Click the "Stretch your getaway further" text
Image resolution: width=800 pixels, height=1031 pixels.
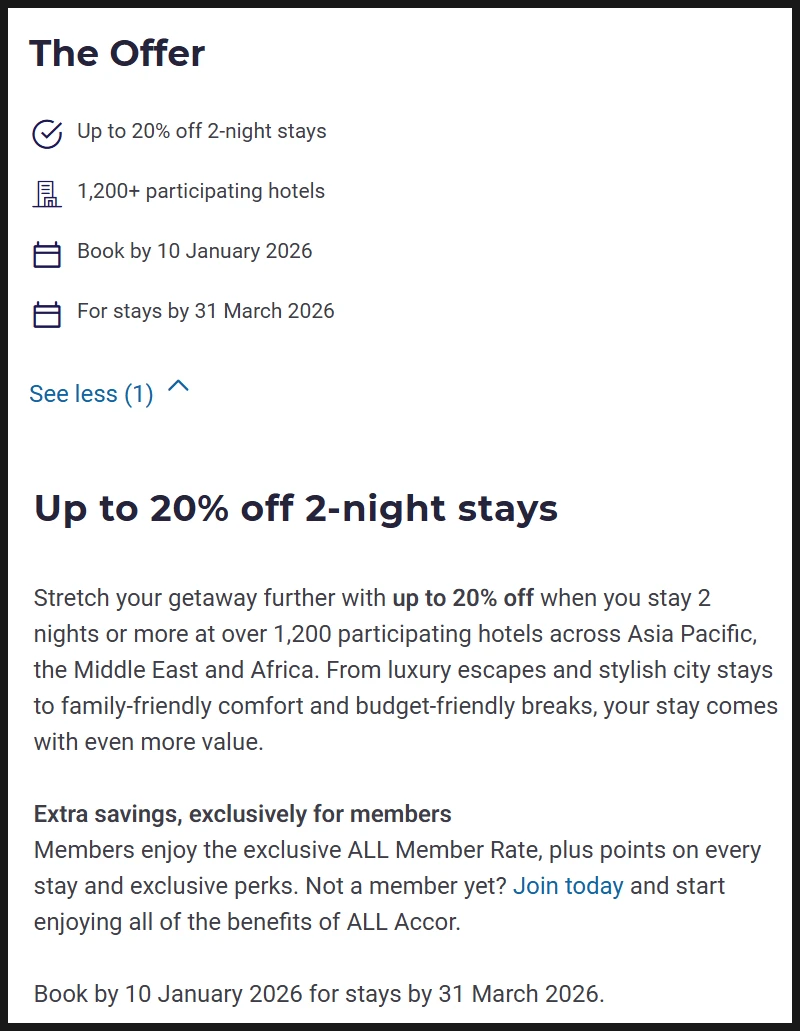(x=170, y=598)
